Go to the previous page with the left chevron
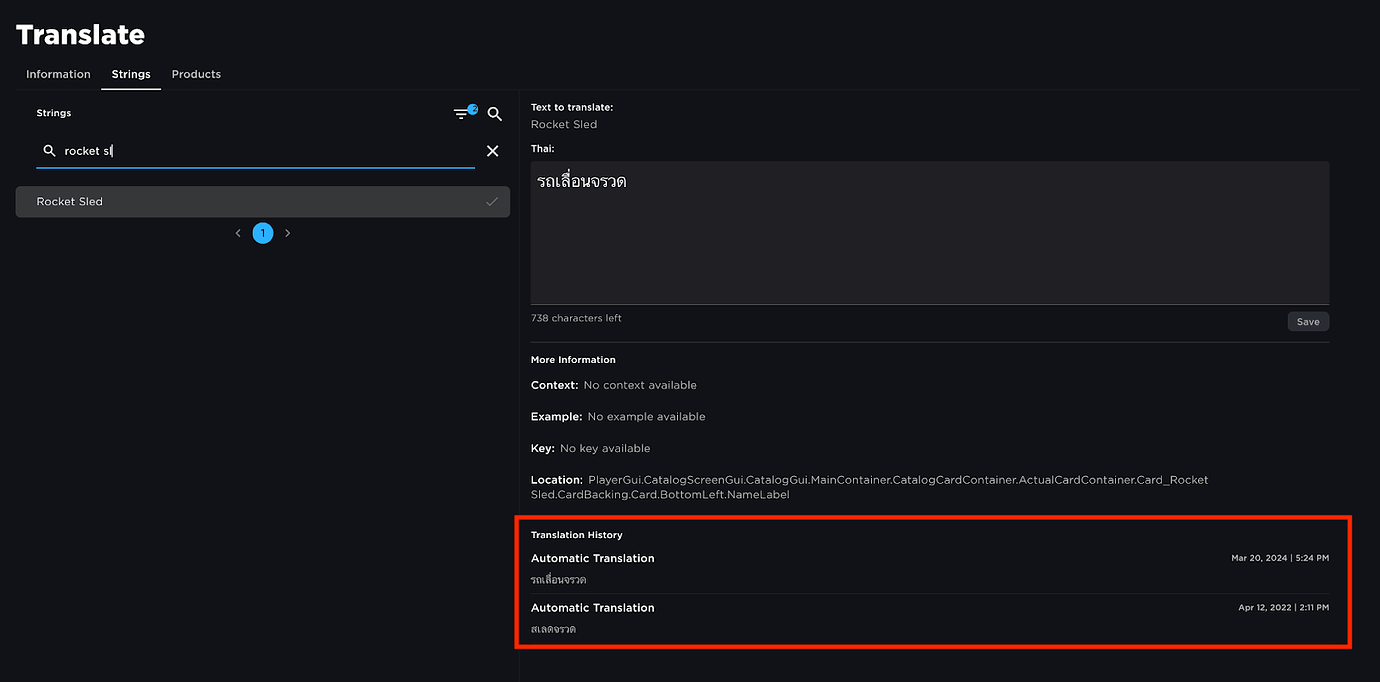 tap(237, 232)
